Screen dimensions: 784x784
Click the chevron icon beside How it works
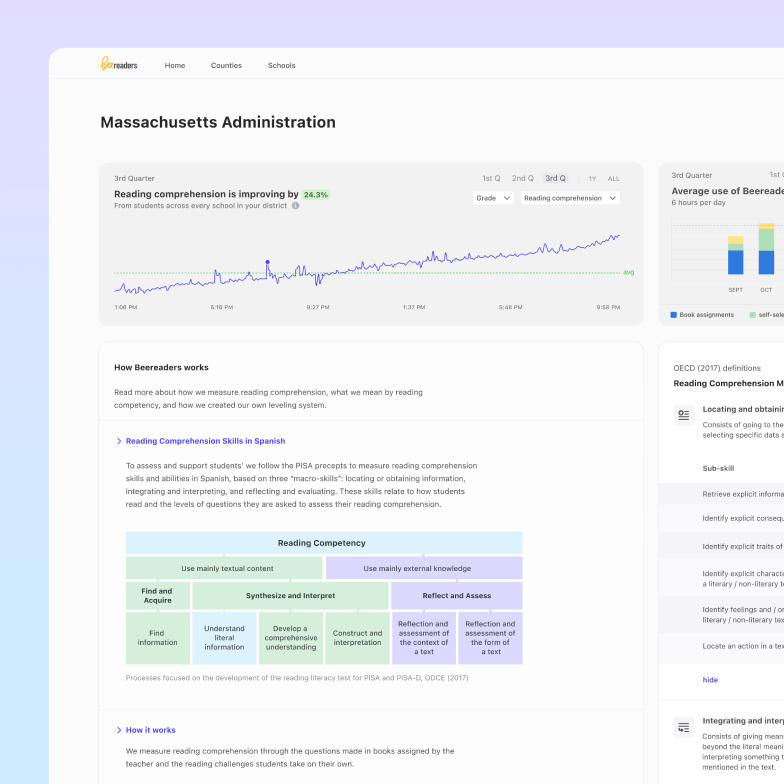(119, 730)
